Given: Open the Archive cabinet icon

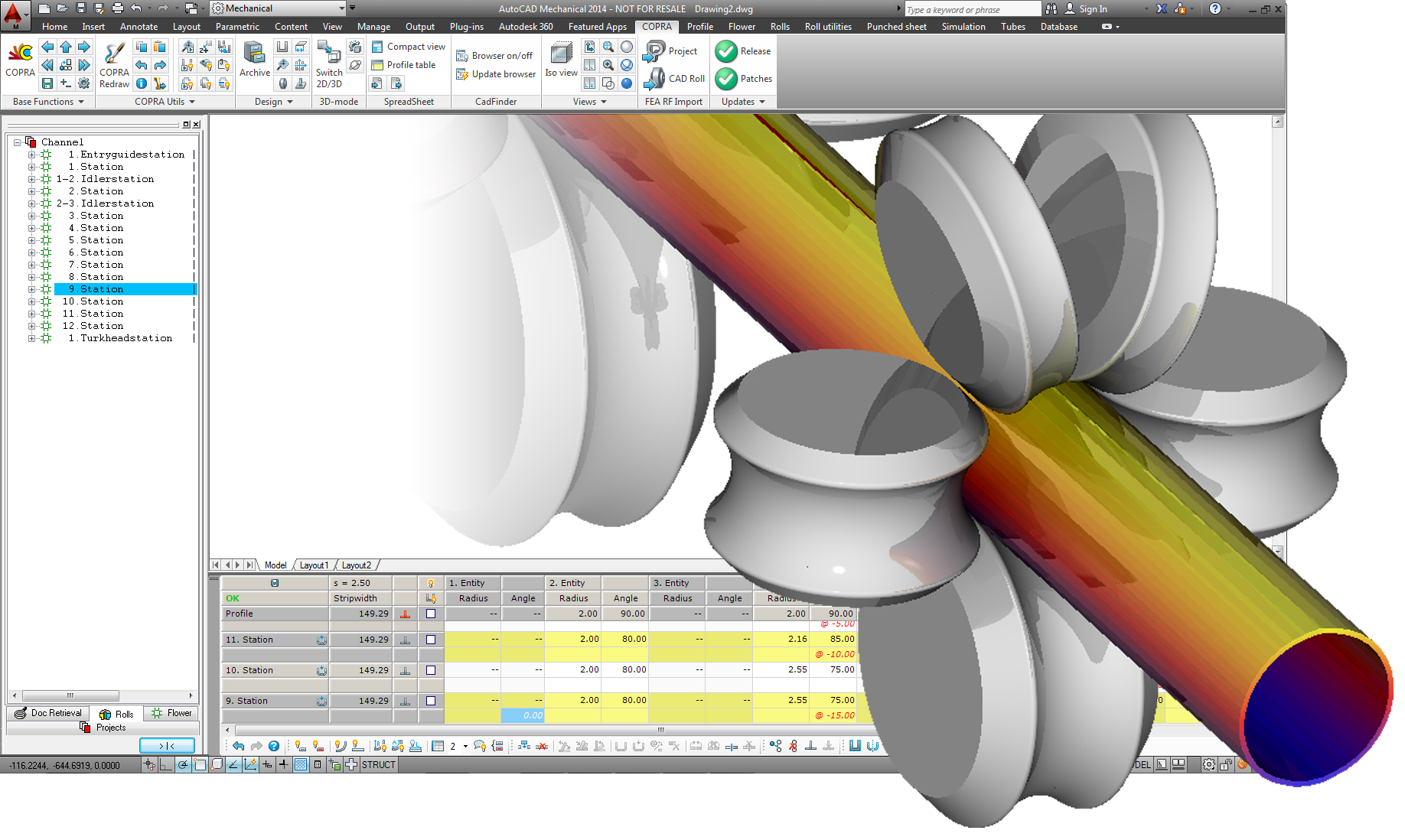Looking at the screenshot, I should 254,53.
